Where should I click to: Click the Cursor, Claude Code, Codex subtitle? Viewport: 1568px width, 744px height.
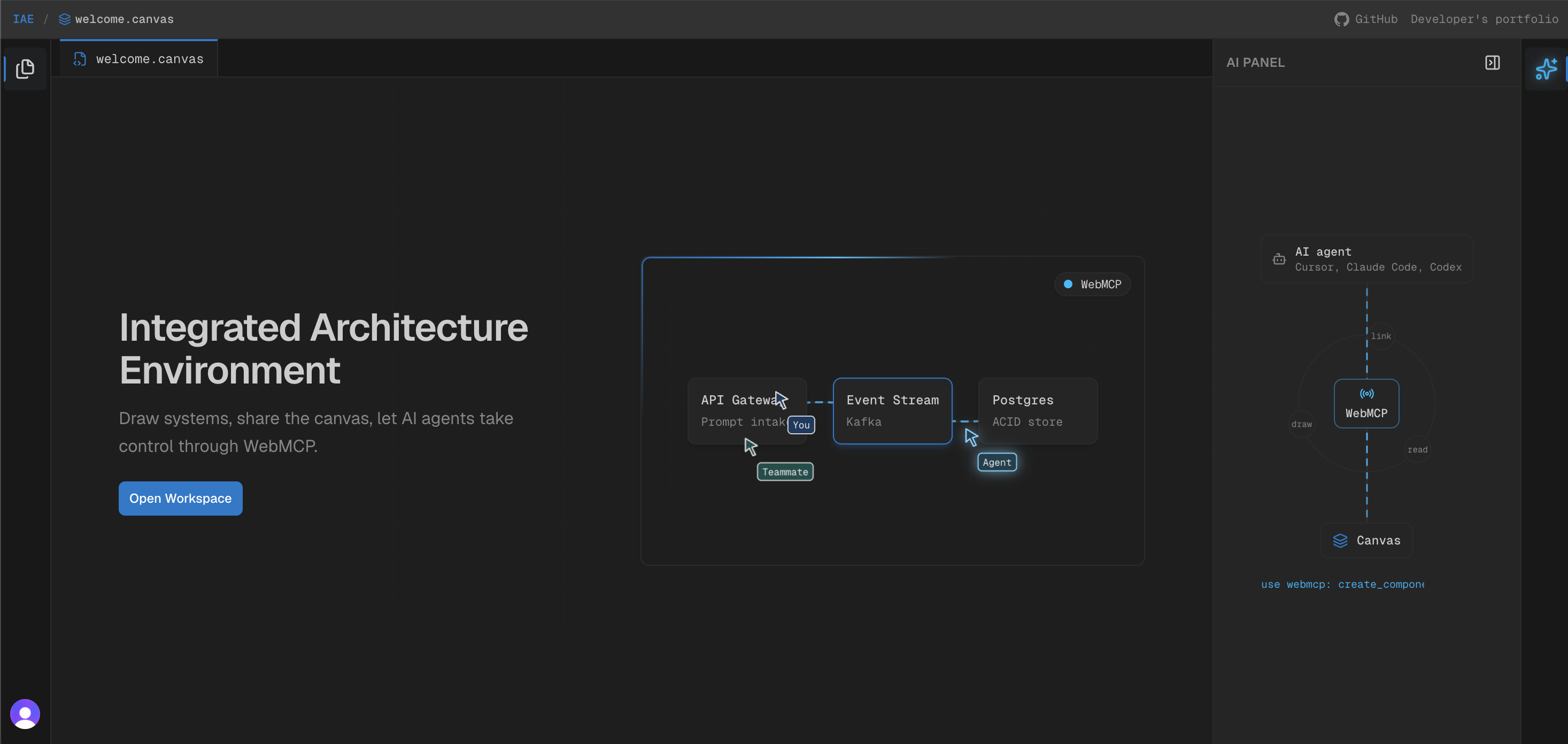point(1378,267)
